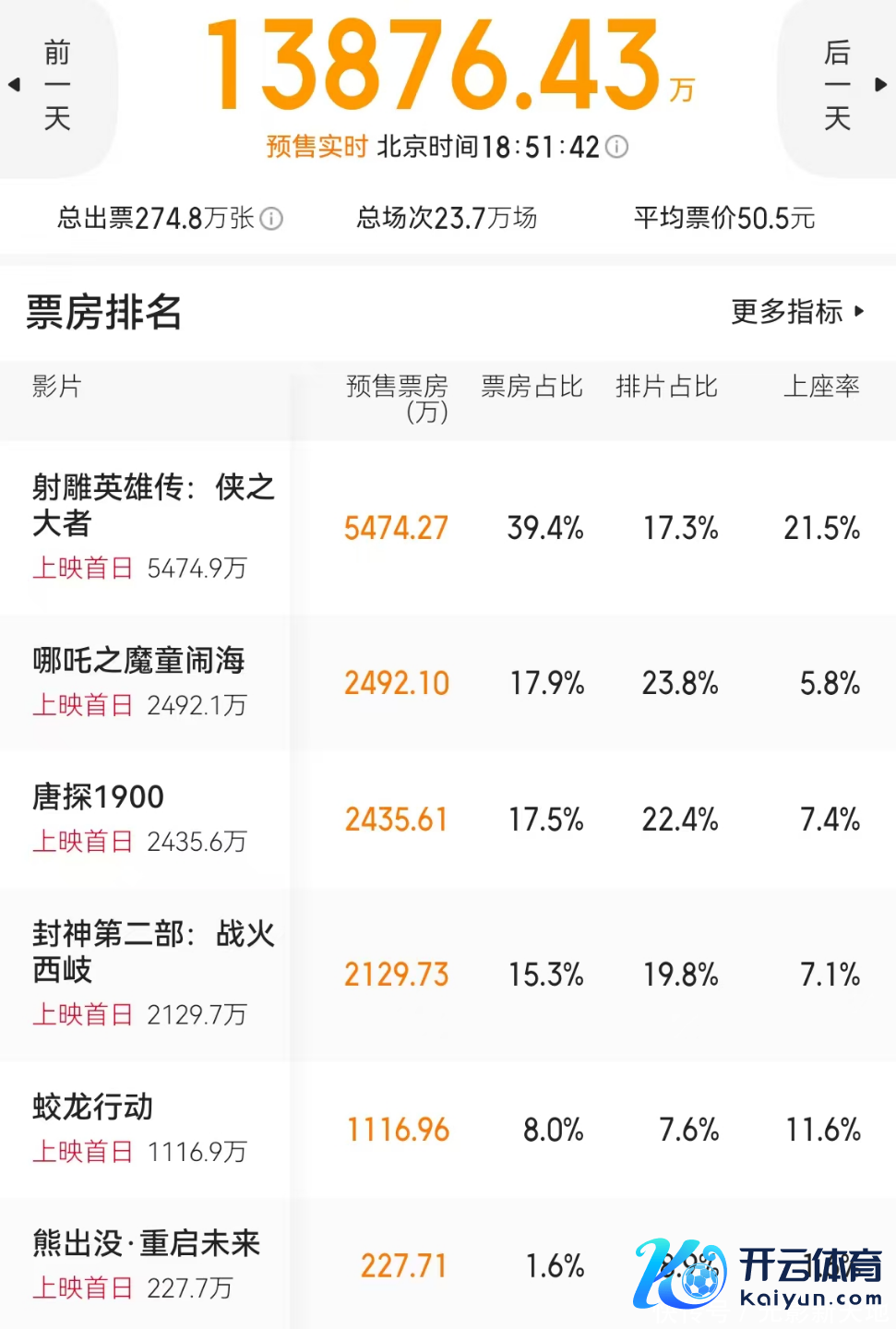896x1329 pixels.
Task: Open 熊出没·重启未来 movie details
Action: coord(146,1244)
